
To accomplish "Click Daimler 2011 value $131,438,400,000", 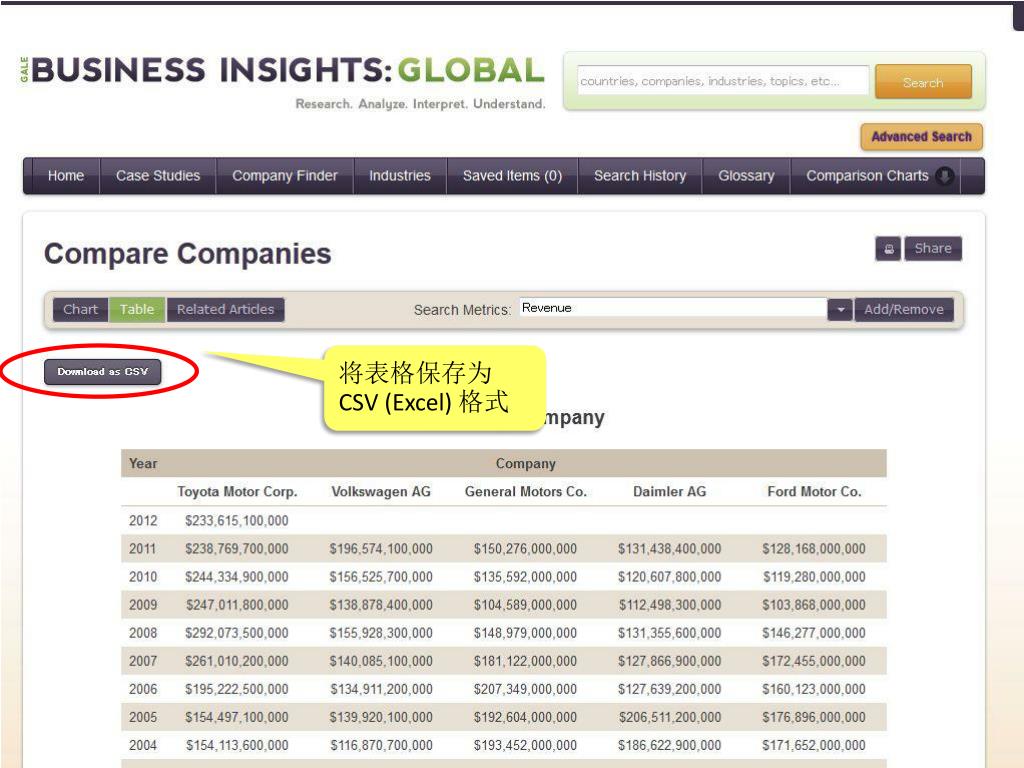I will 669,549.
